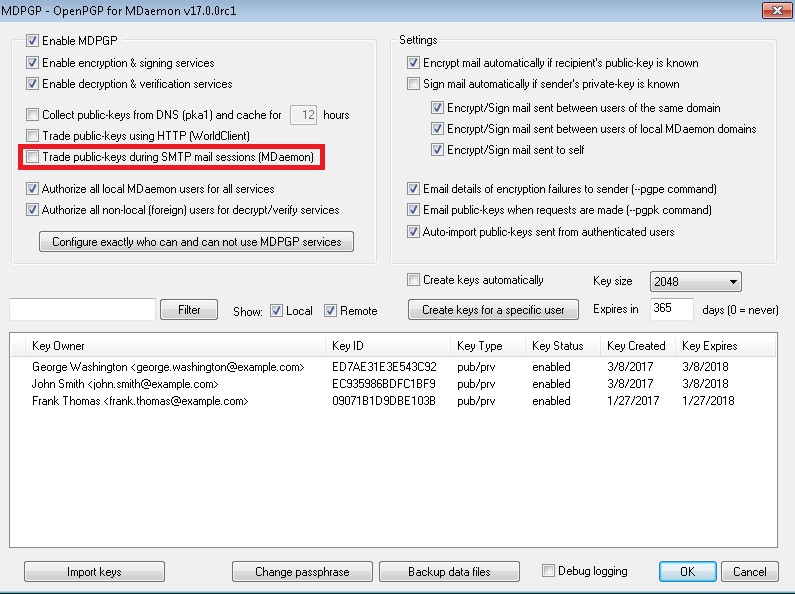Click the Expires in days field
This screenshot has width=795, height=594.
click(672, 309)
